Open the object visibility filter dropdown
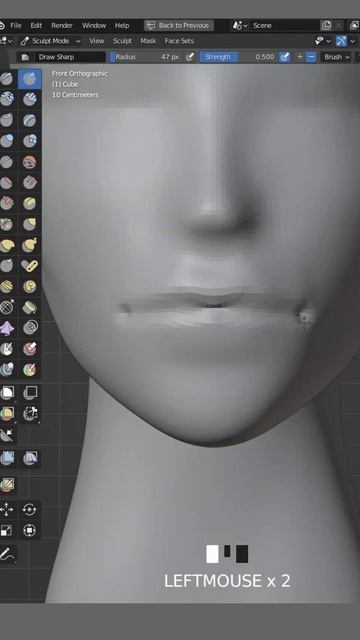The width and height of the screenshot is (360, 640). pyautogui.click(x=322, y=41)
